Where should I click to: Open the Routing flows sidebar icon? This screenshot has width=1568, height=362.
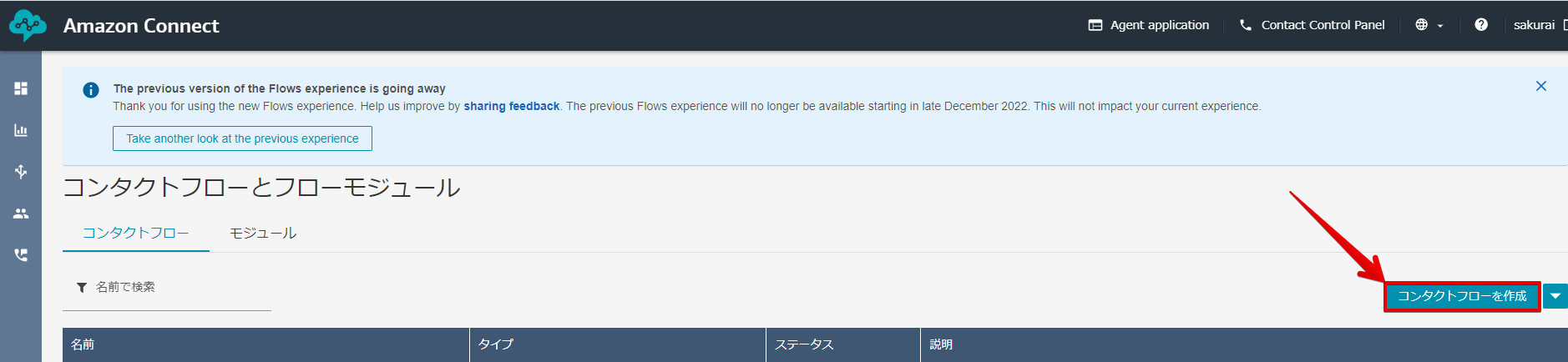21,172
